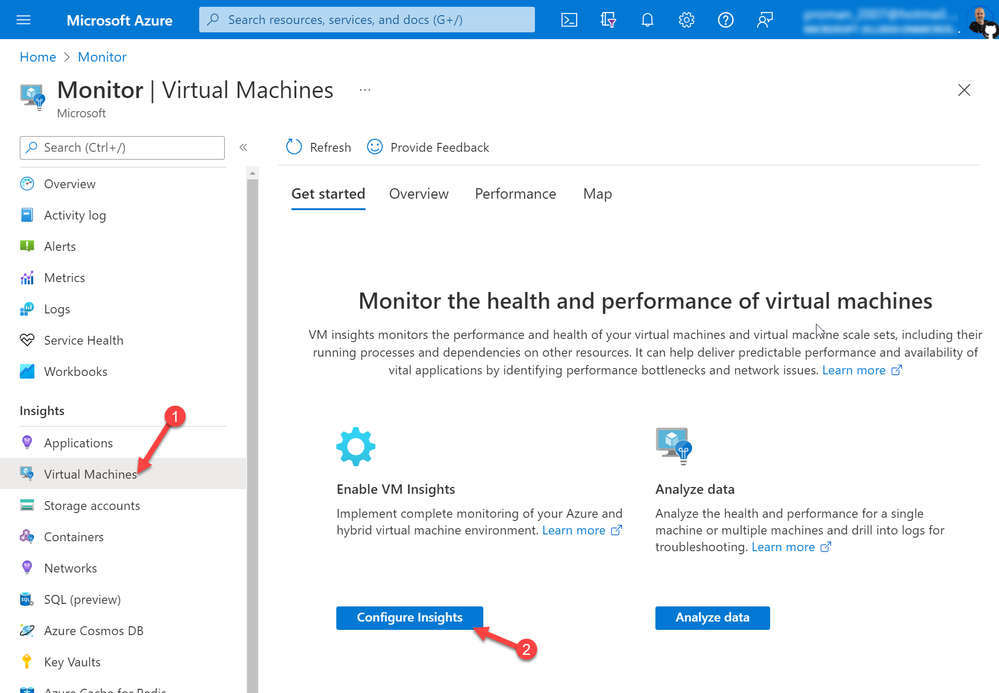
Task: Click the Storage accounts icon
Action: point(27,505)
